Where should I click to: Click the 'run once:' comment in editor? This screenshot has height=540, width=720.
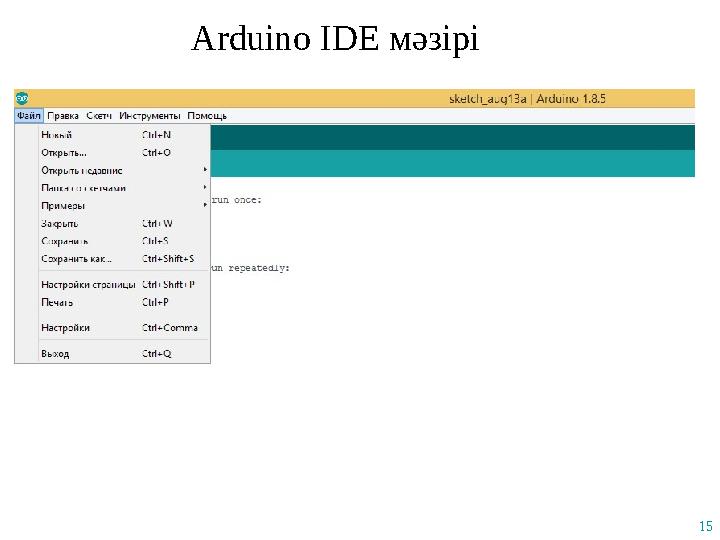236,200
